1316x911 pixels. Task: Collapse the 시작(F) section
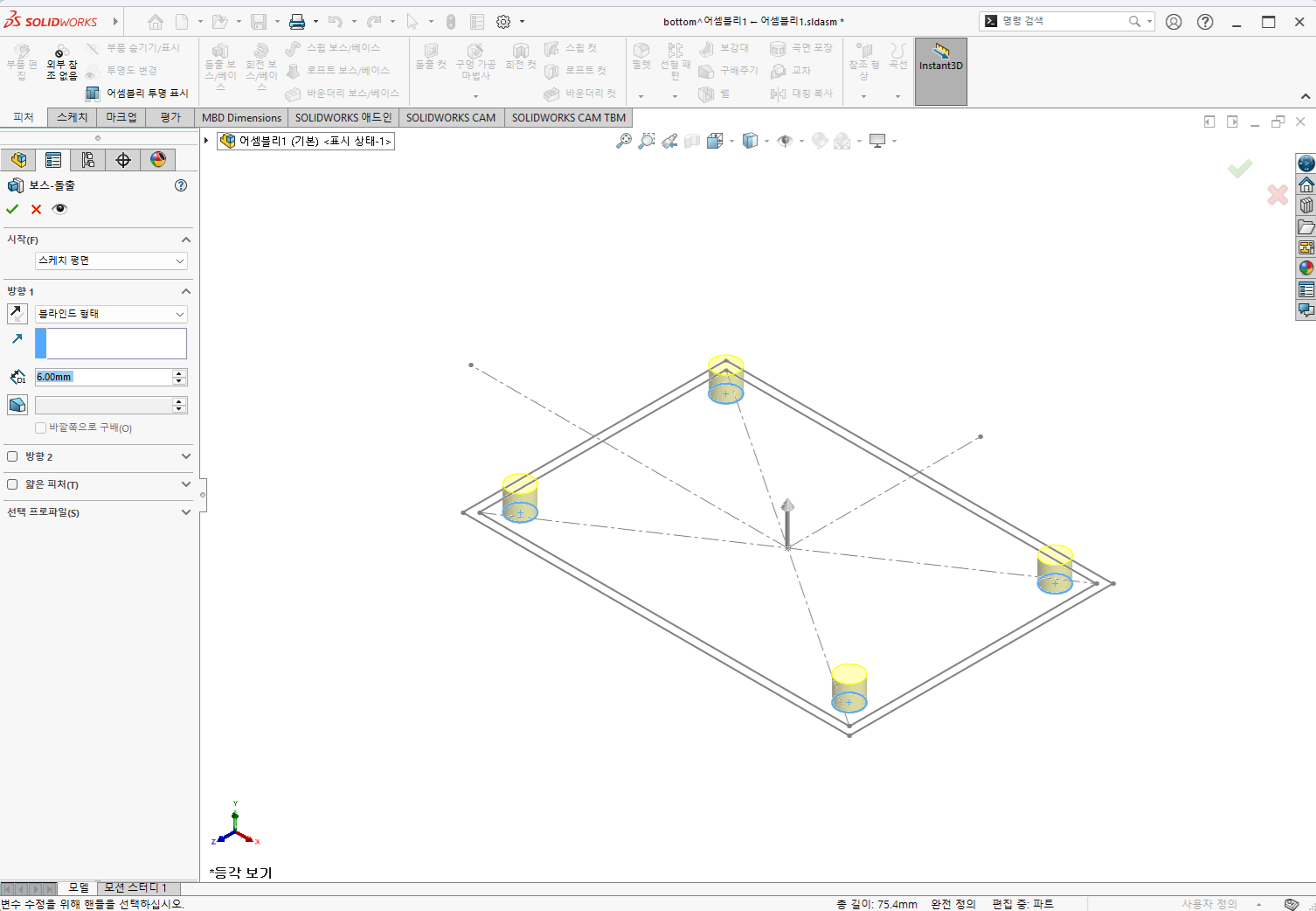[185, 240]
